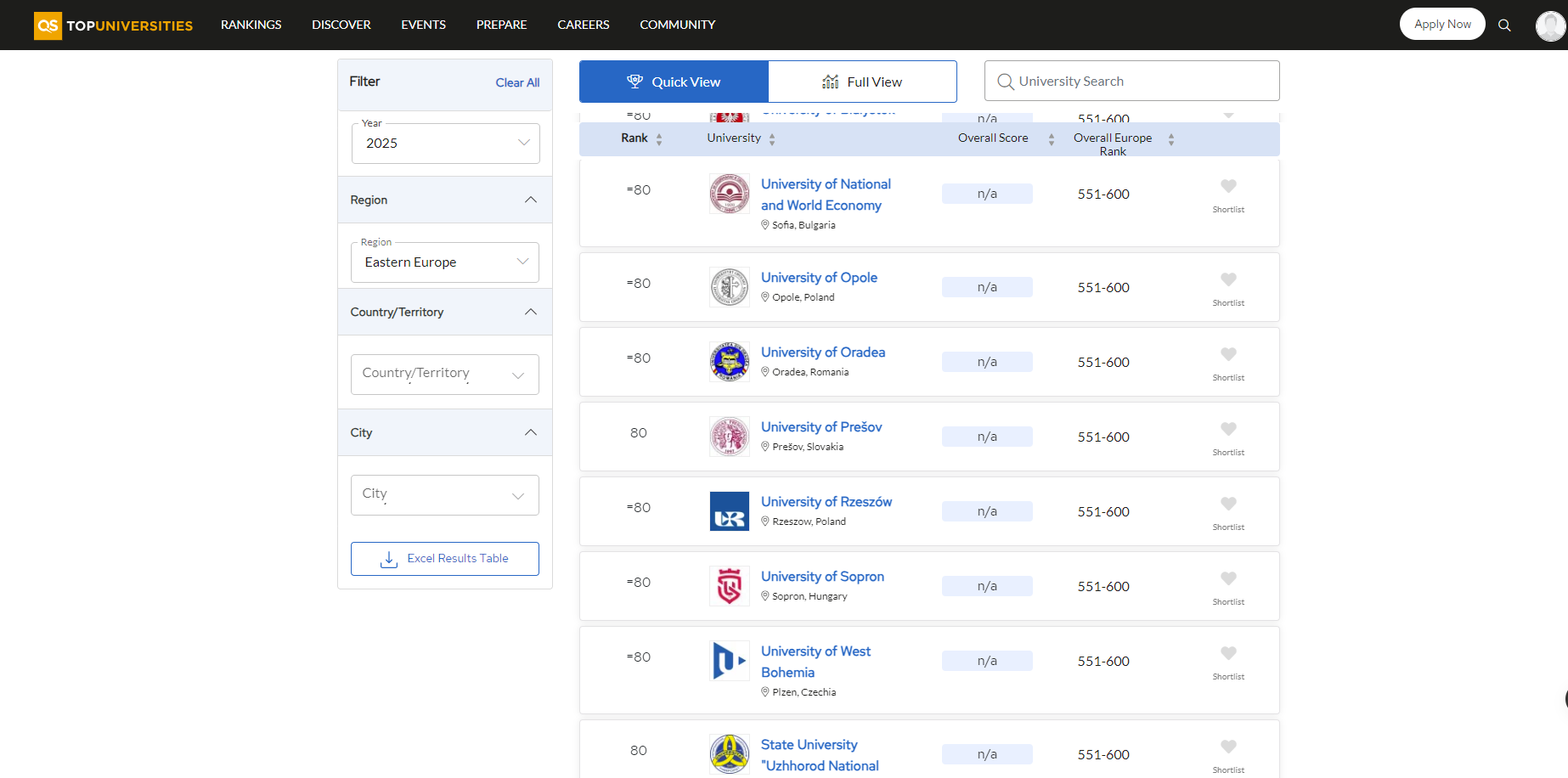Image resolution: width=1568 pixels, height=778 pixels.
Task: Click the University of Opole logo
Action: (x=730, y=287)
